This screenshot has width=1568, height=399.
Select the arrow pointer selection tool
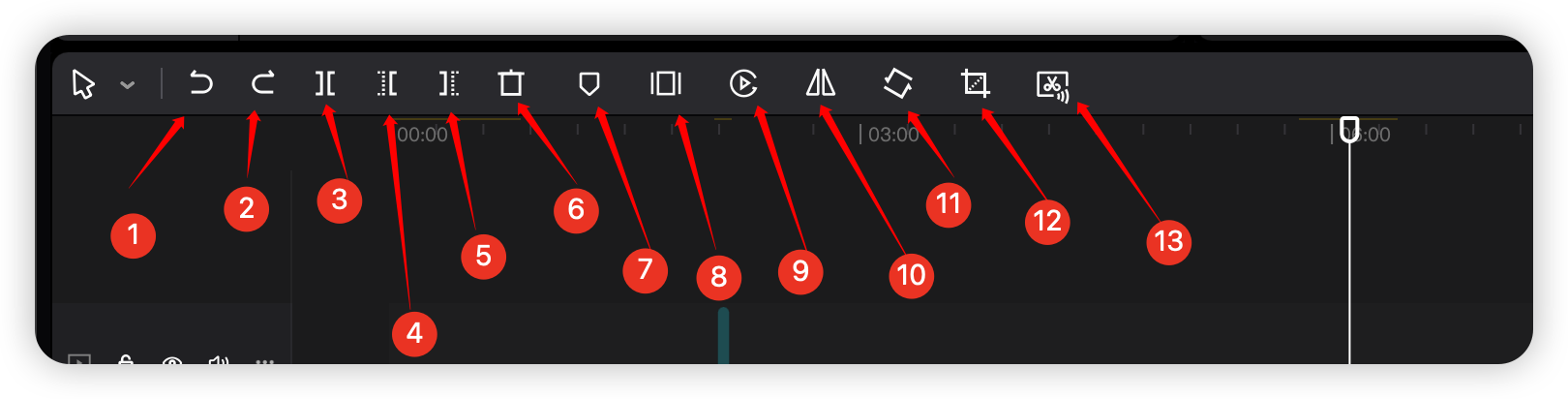coord(83,84)
